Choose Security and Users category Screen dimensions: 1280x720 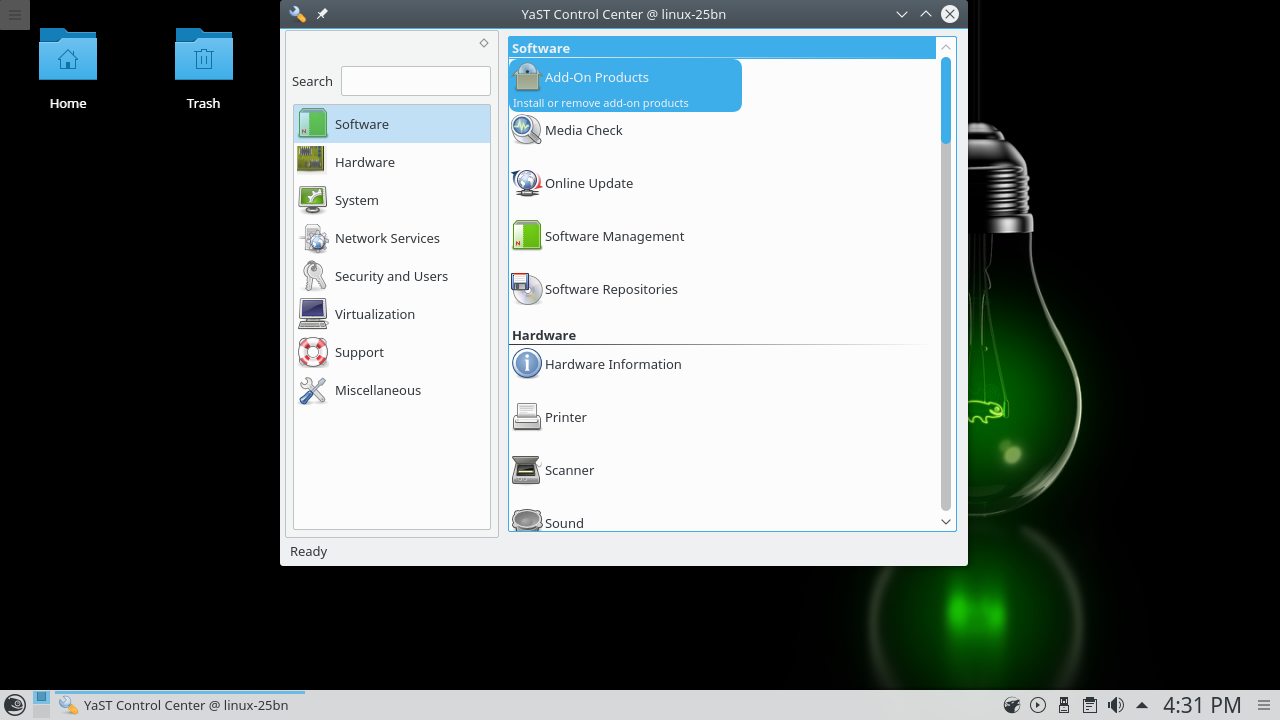click(390, 276)
